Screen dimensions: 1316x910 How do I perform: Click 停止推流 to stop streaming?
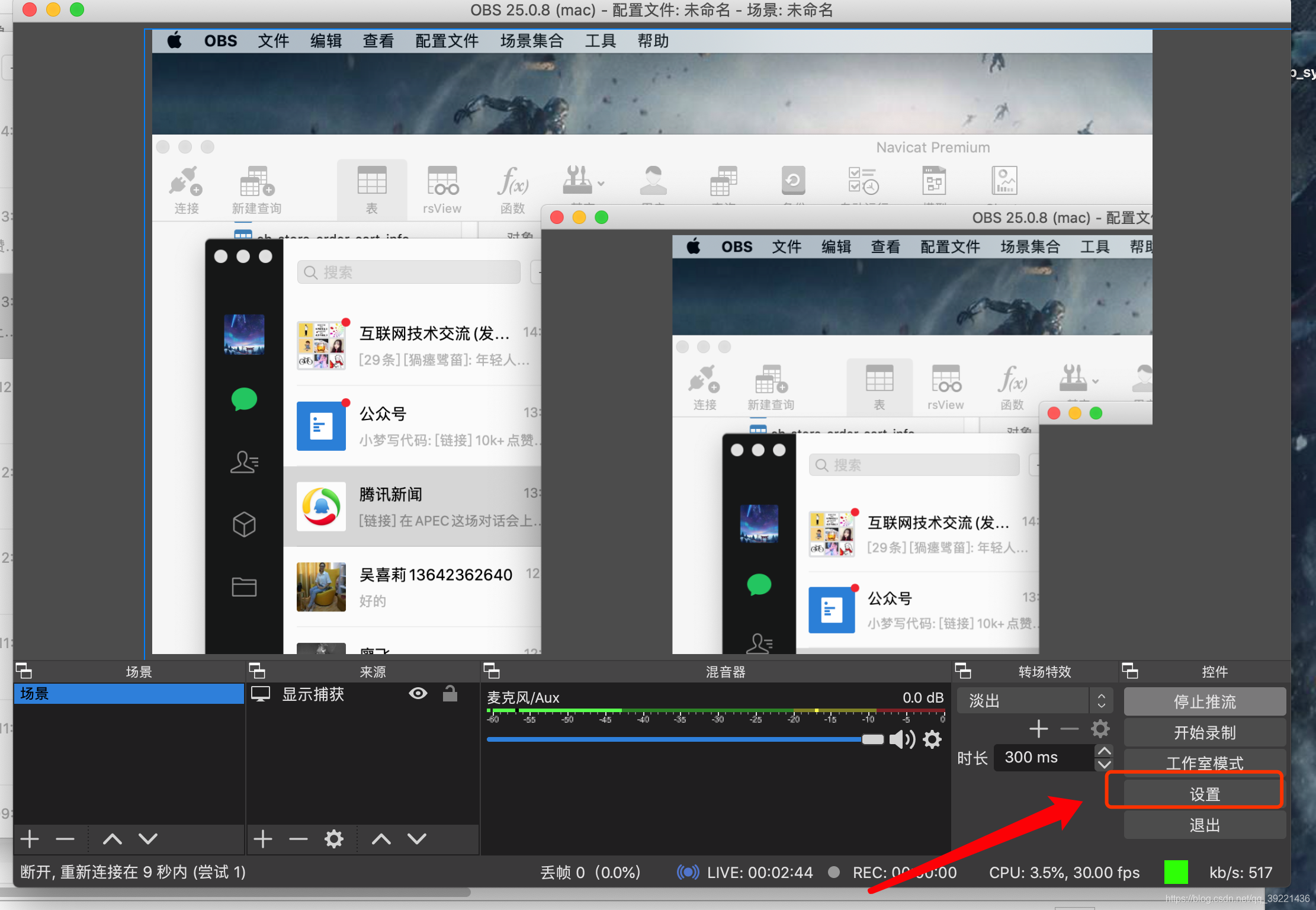point(1205,701)
